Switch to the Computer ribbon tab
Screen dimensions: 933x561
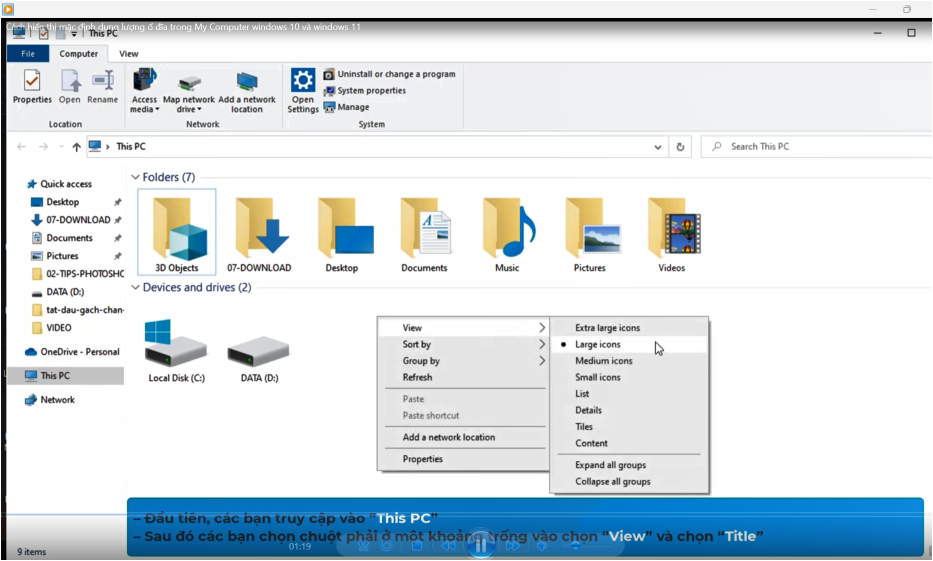click(79, 54)
